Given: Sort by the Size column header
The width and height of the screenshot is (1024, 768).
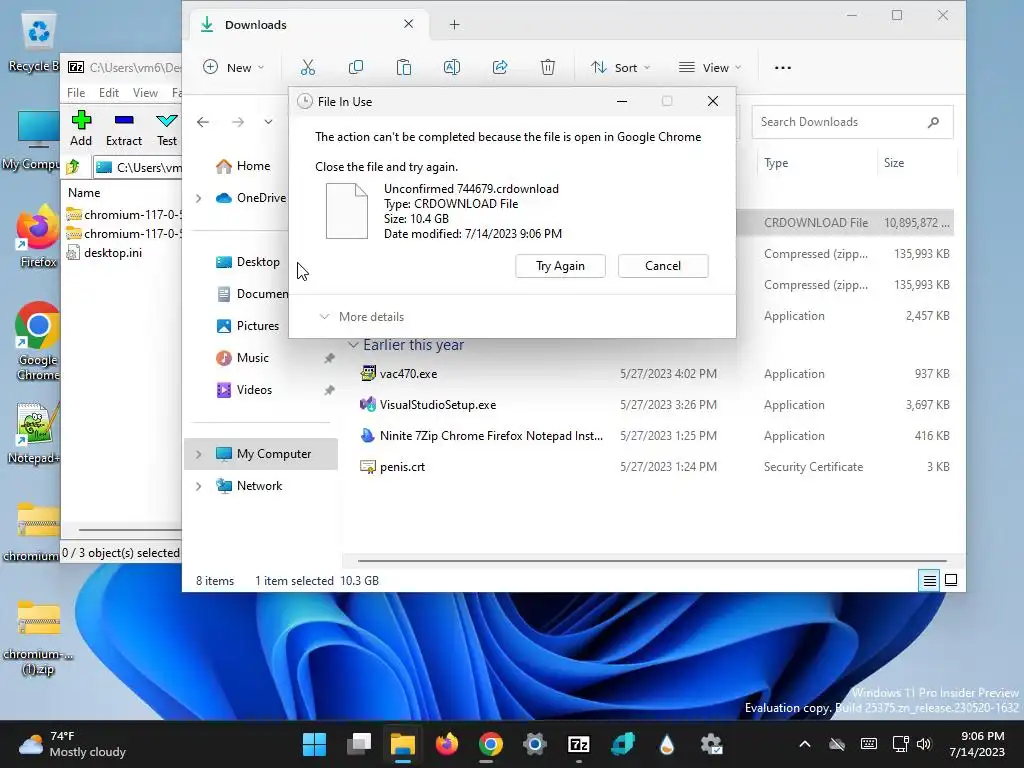Looking at the screenshot, I should click(x=894, y=163).
